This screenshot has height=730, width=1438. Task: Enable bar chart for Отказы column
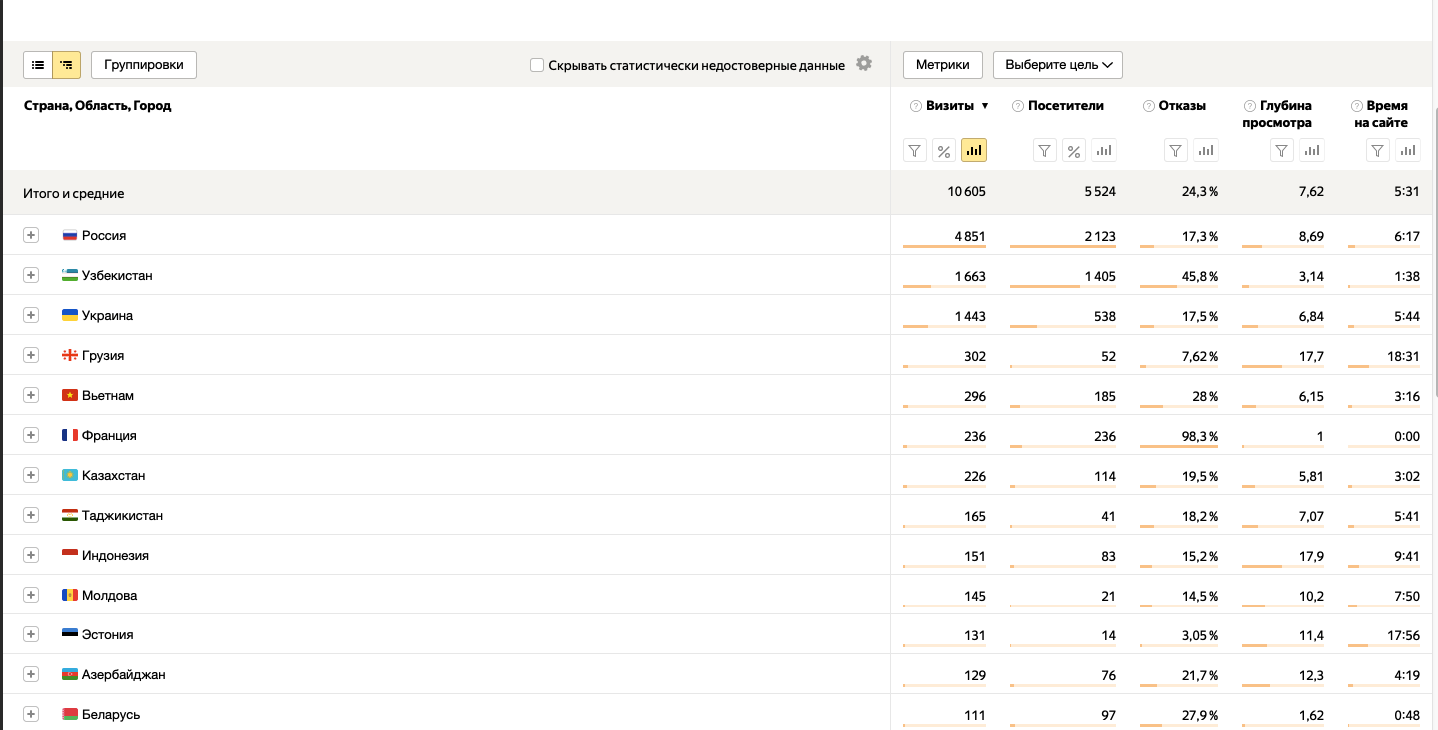click(1206, 151)
